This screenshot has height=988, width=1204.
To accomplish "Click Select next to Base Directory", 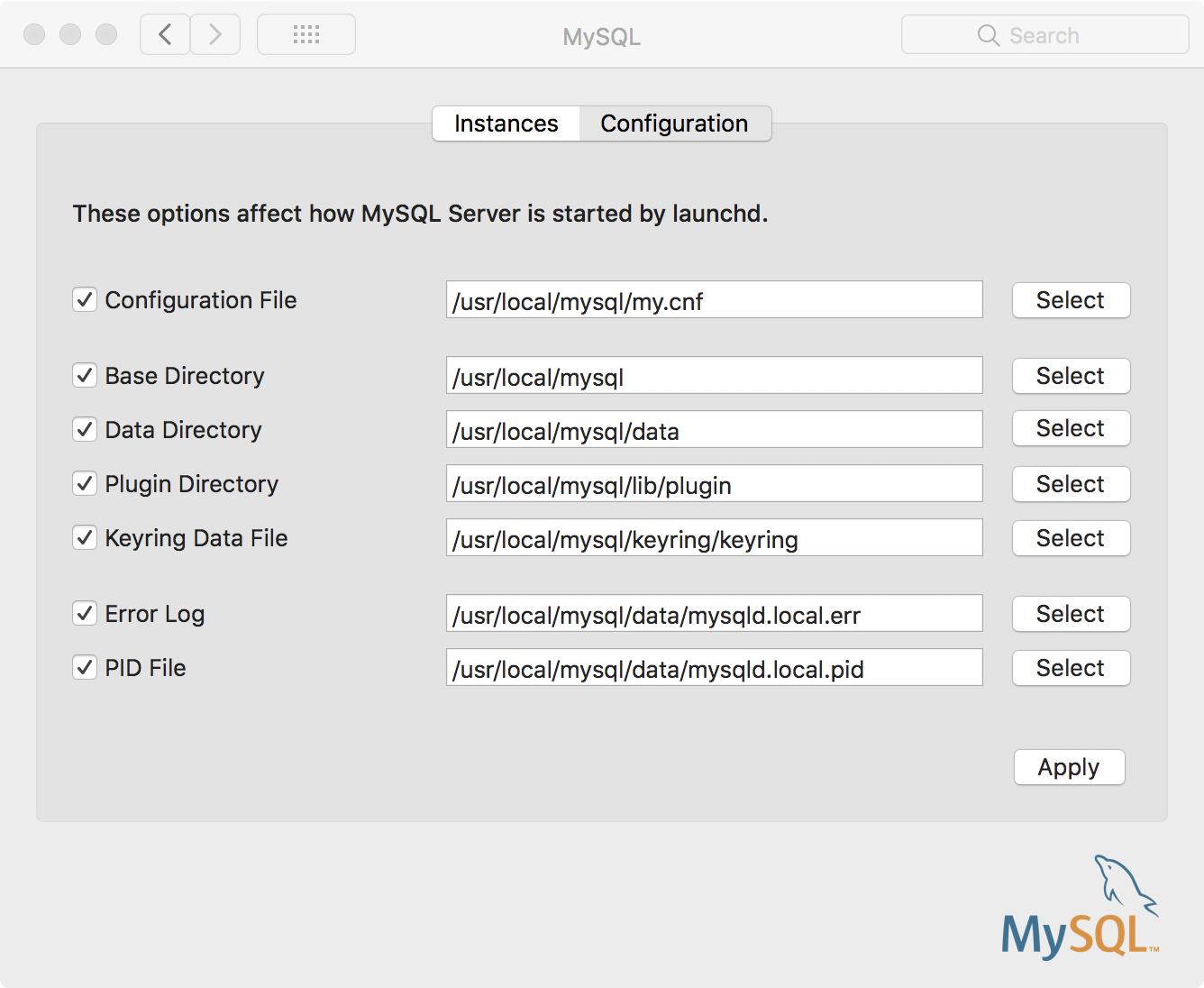I will coord(1071,376).
